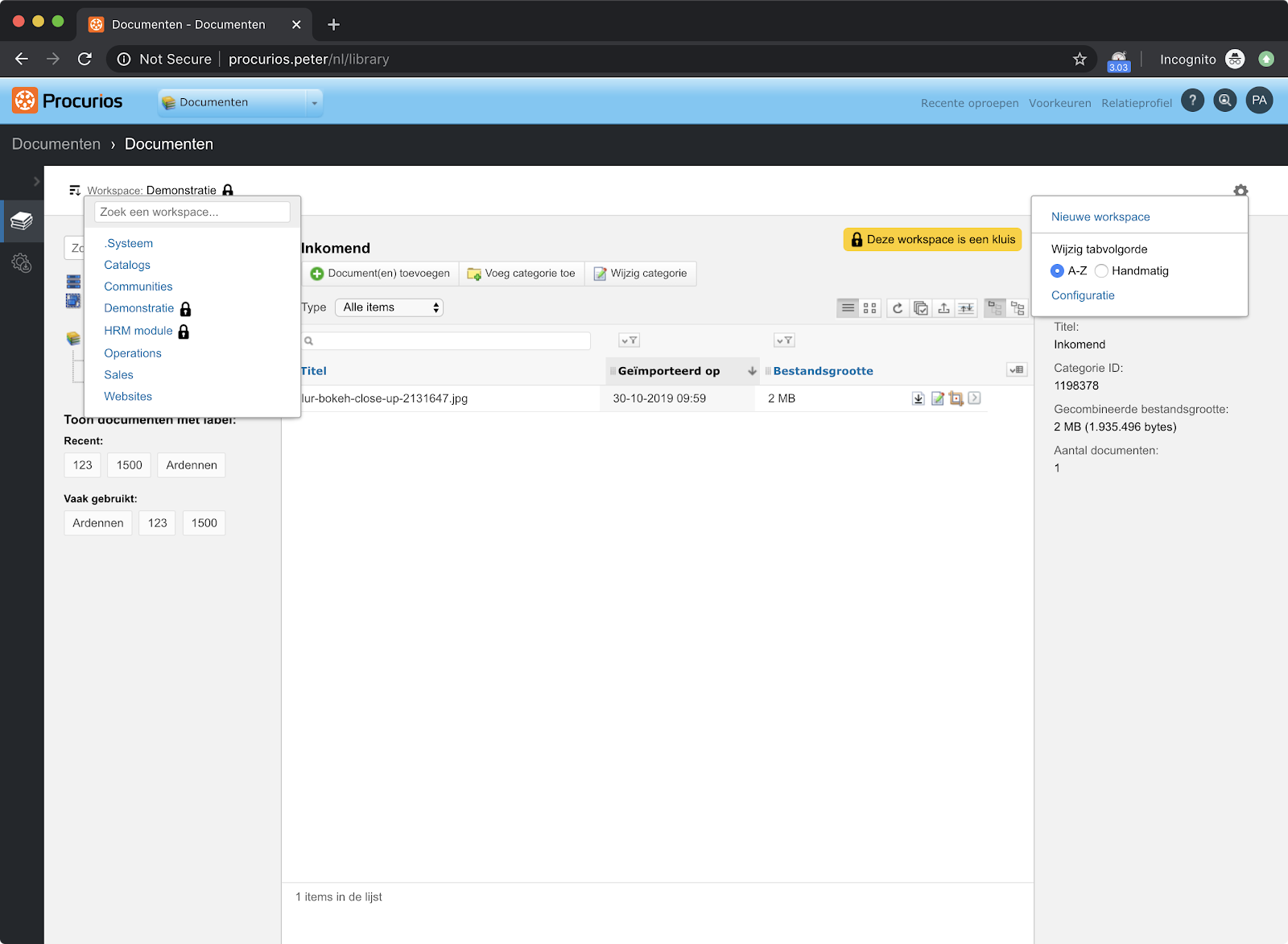Viewport: 1288px width, 944px height.
Task: Click the stacked books tree icon
Action: click(x=73, y=339)
